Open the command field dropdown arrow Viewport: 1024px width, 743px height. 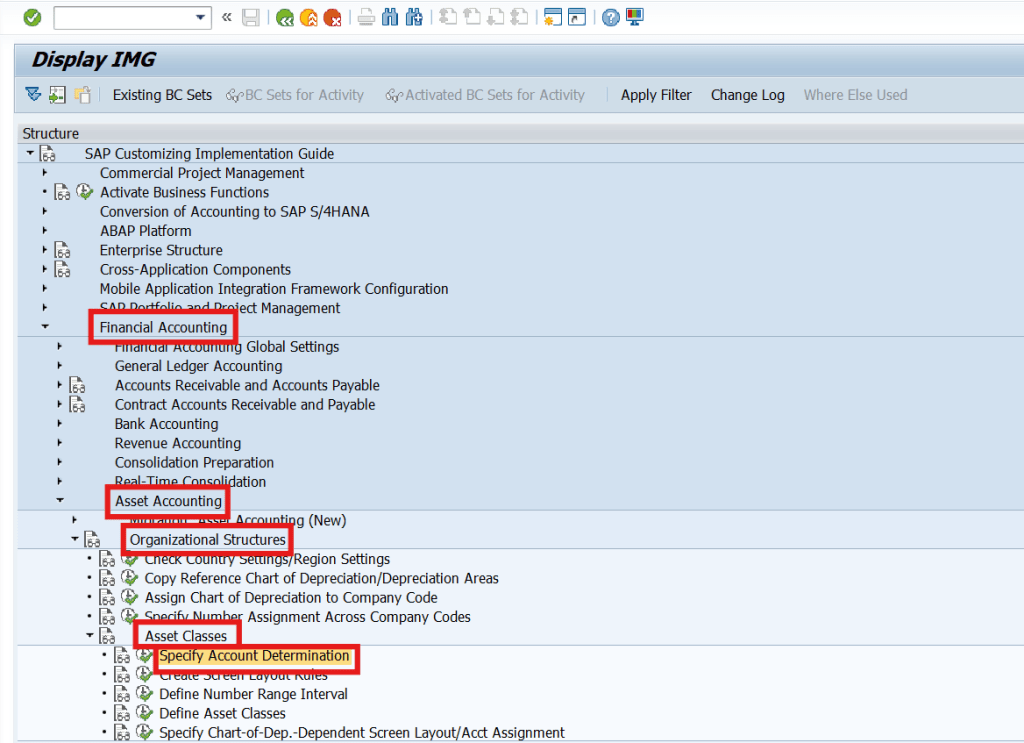click(199, 16)
